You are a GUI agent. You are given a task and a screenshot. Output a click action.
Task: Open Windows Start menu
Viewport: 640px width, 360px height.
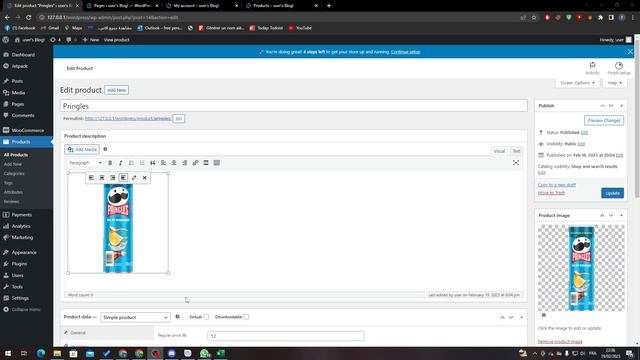[x=8, y=353]
